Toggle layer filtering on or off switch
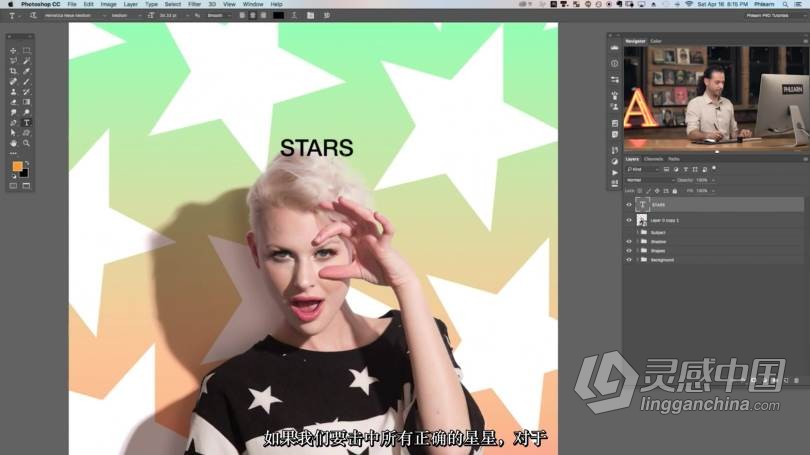Screen dimensions: 810x455 [x=714, y=168]
